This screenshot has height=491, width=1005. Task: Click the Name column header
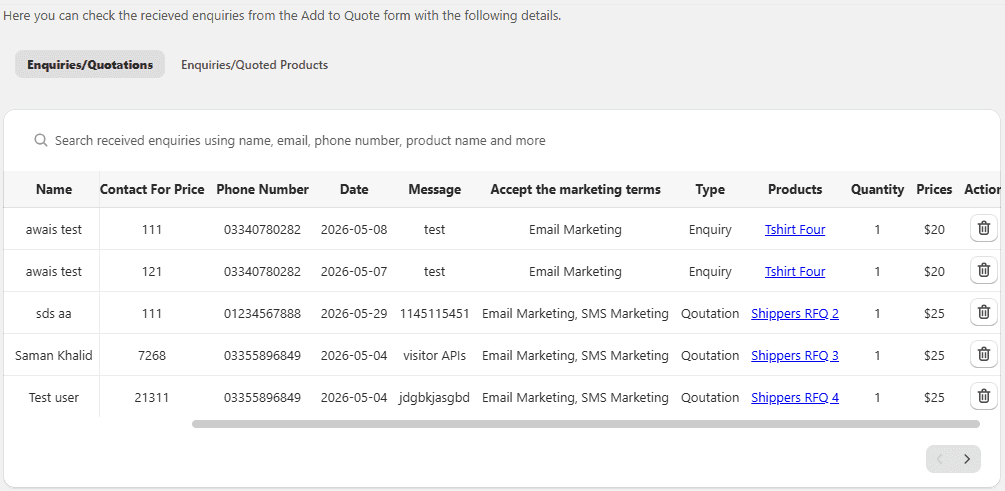54,189
